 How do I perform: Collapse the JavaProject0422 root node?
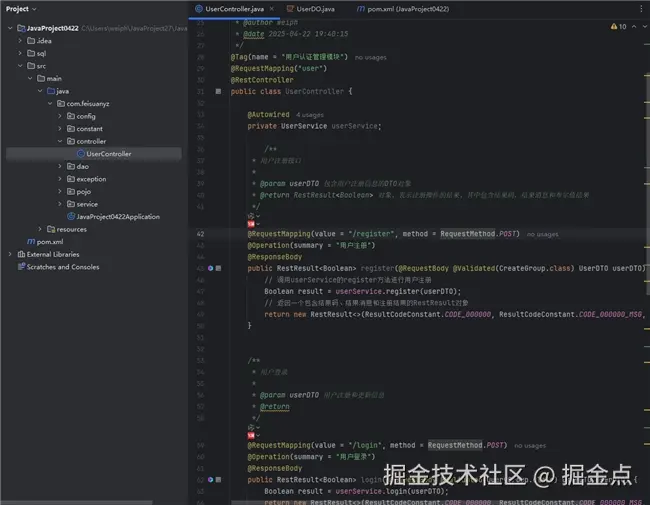click(x=10, y=28)
